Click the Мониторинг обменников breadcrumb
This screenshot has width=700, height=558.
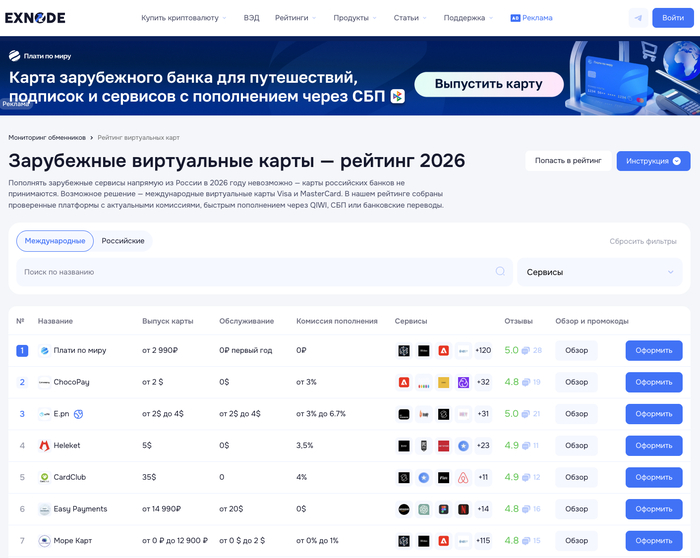pyautogui.click(x=47, y=137)
